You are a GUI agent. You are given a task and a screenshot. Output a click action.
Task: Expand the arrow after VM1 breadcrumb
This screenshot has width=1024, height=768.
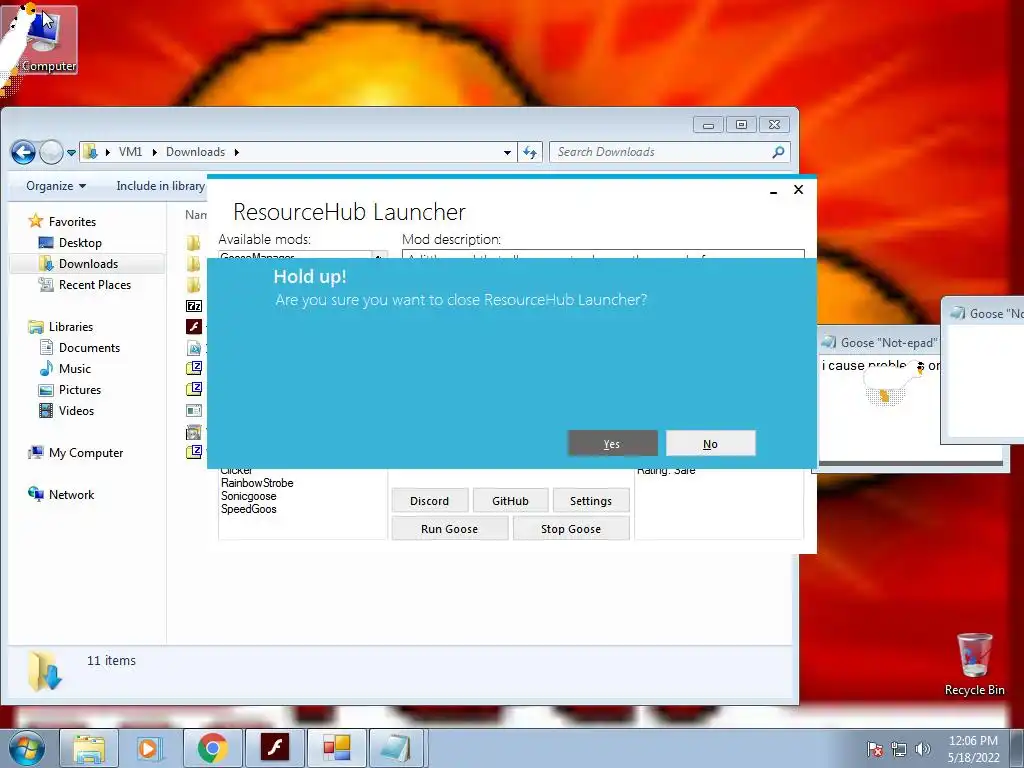(x=155, y=152)
